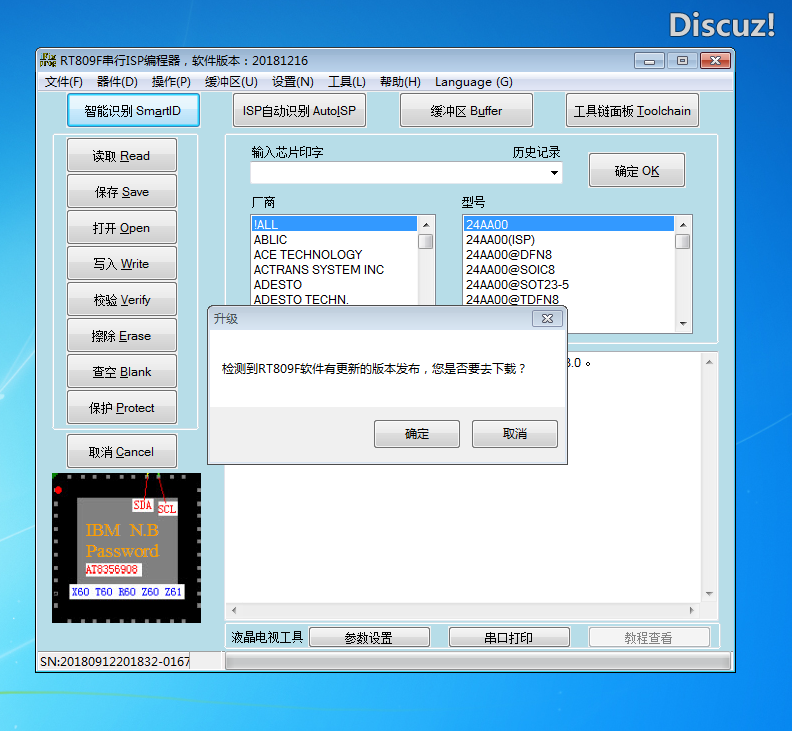Viewport: 792px width, 731px height.
Task: Click the 保护 Protect button
Action: pyautogui.click(x=122, y=407)
